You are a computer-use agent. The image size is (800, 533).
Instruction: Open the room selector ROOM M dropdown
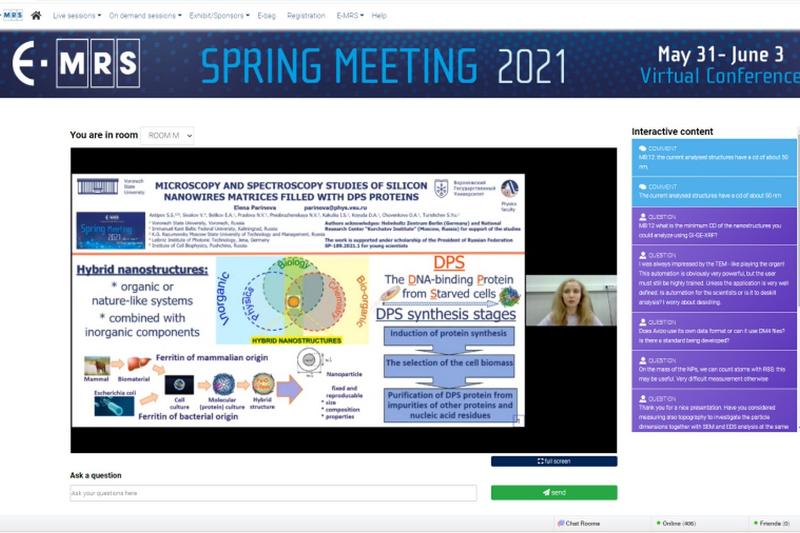point(167,135)
